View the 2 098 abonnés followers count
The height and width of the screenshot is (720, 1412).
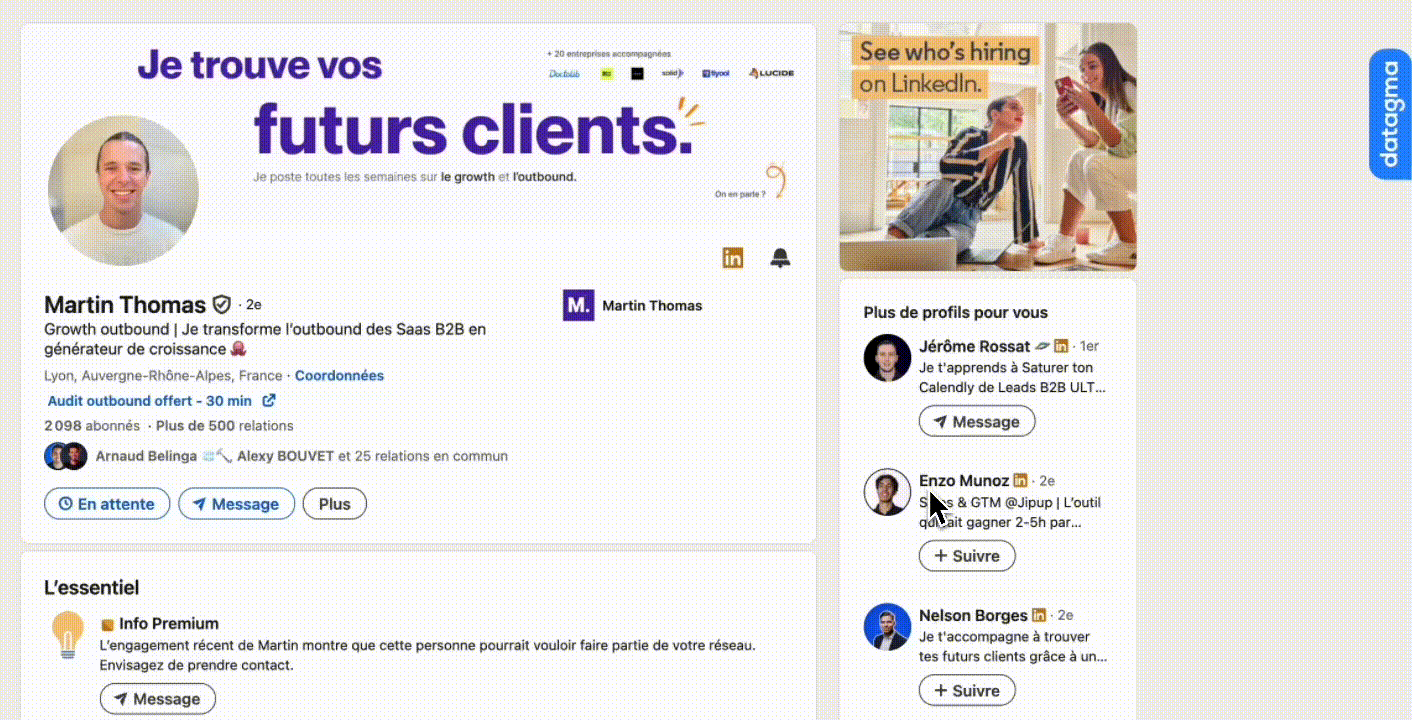(x=91, y=426)
